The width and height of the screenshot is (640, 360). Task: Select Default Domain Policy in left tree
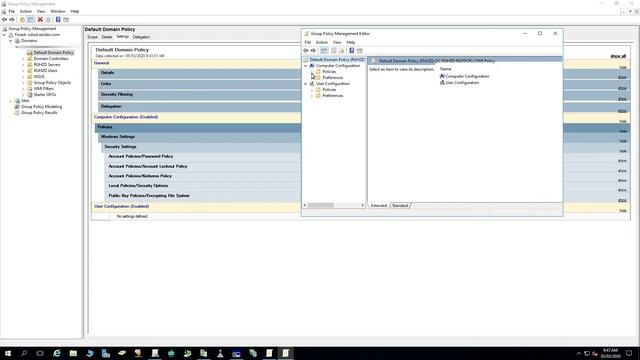point(53,53)
